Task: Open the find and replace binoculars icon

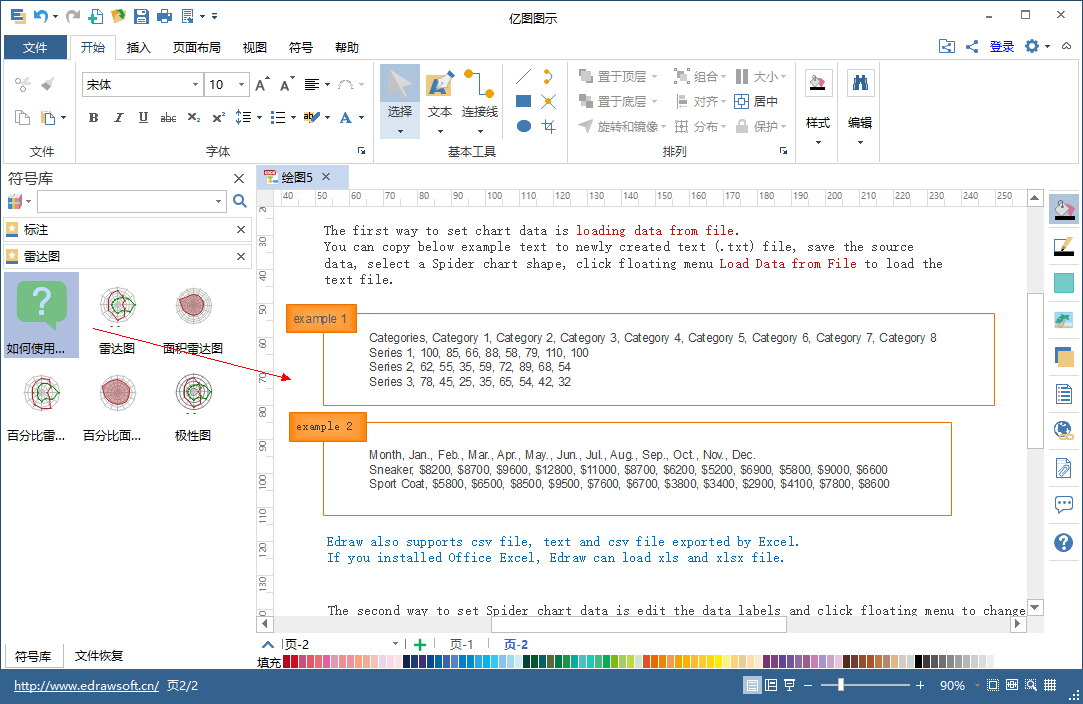Action: click(x=859, y=84)
